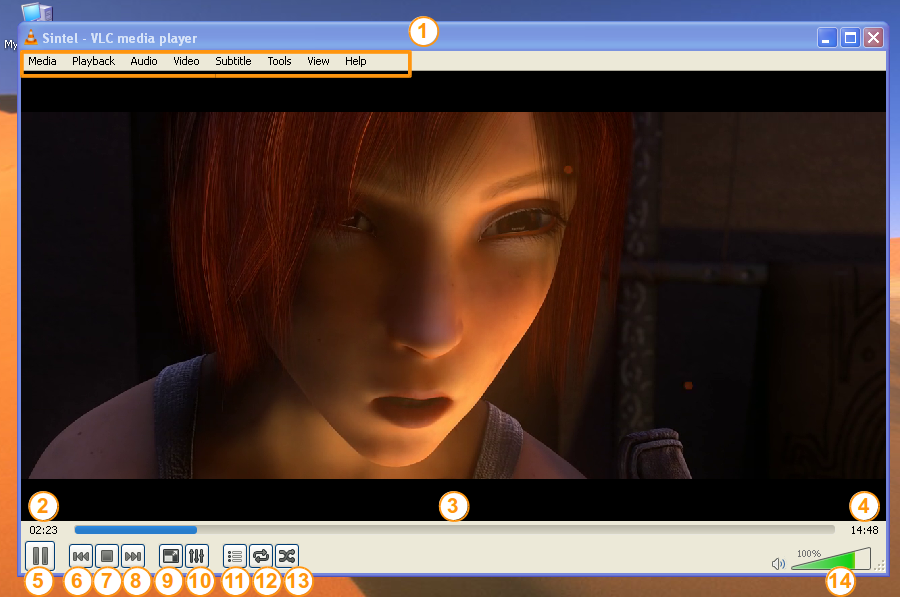Image resolution: width=900 pixels, height=597 pixels.
Task: Open the Help menu
Action: coord(355,61)
